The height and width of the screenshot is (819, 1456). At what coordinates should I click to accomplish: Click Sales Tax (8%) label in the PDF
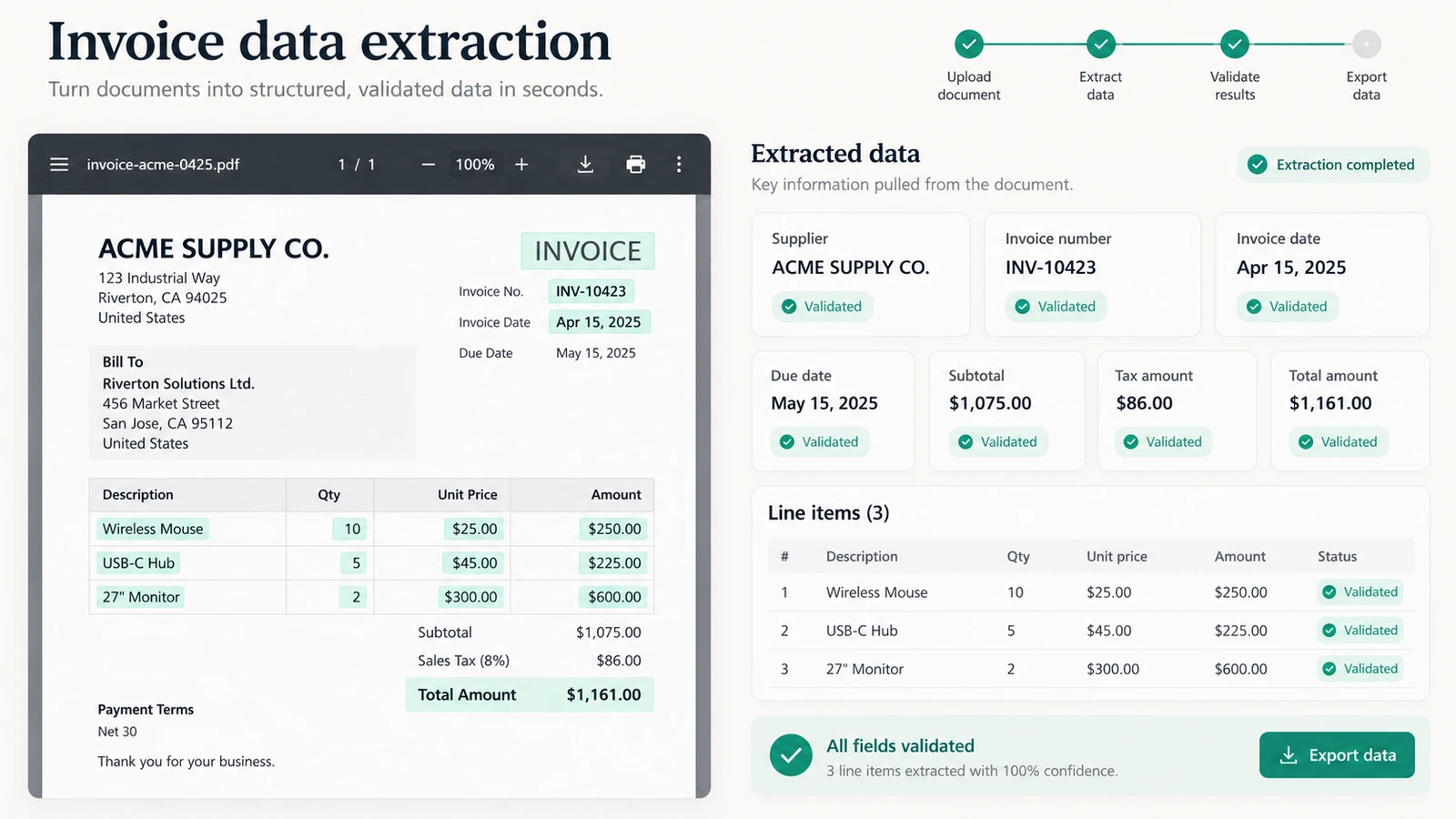tap(463, 661)
